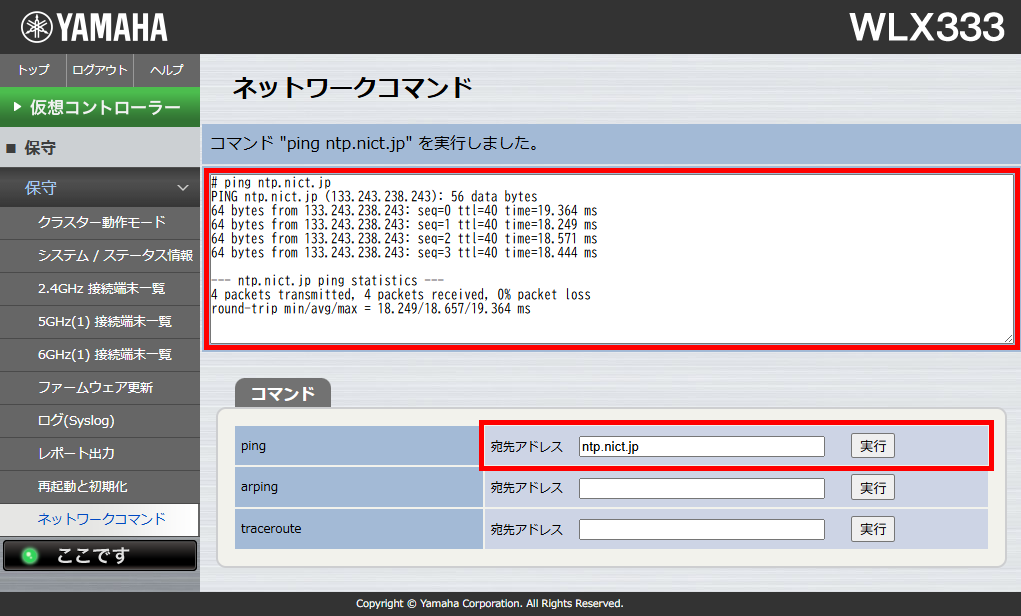Open ログ(Syslog) page
The image size is (1021, 616).
click(100, 421)
